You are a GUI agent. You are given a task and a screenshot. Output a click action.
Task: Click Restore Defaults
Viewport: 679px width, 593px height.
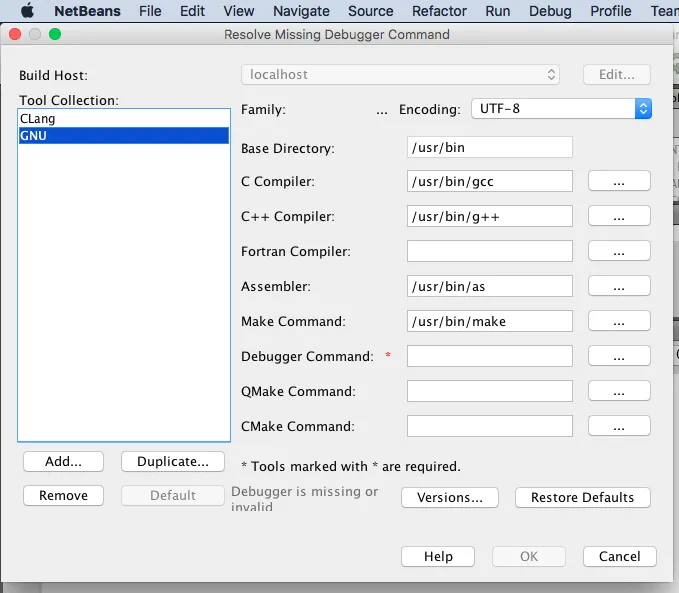(582, 497)
